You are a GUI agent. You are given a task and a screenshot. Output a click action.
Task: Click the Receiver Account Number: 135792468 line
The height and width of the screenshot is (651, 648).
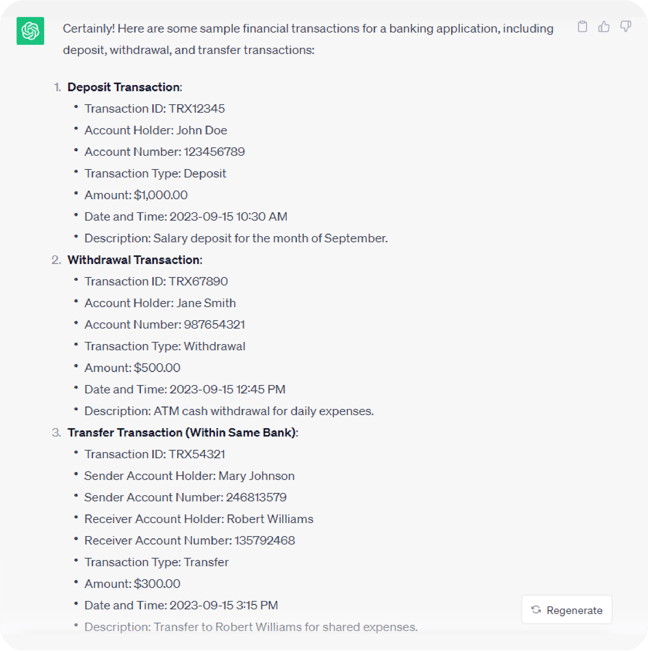(189, 541)
